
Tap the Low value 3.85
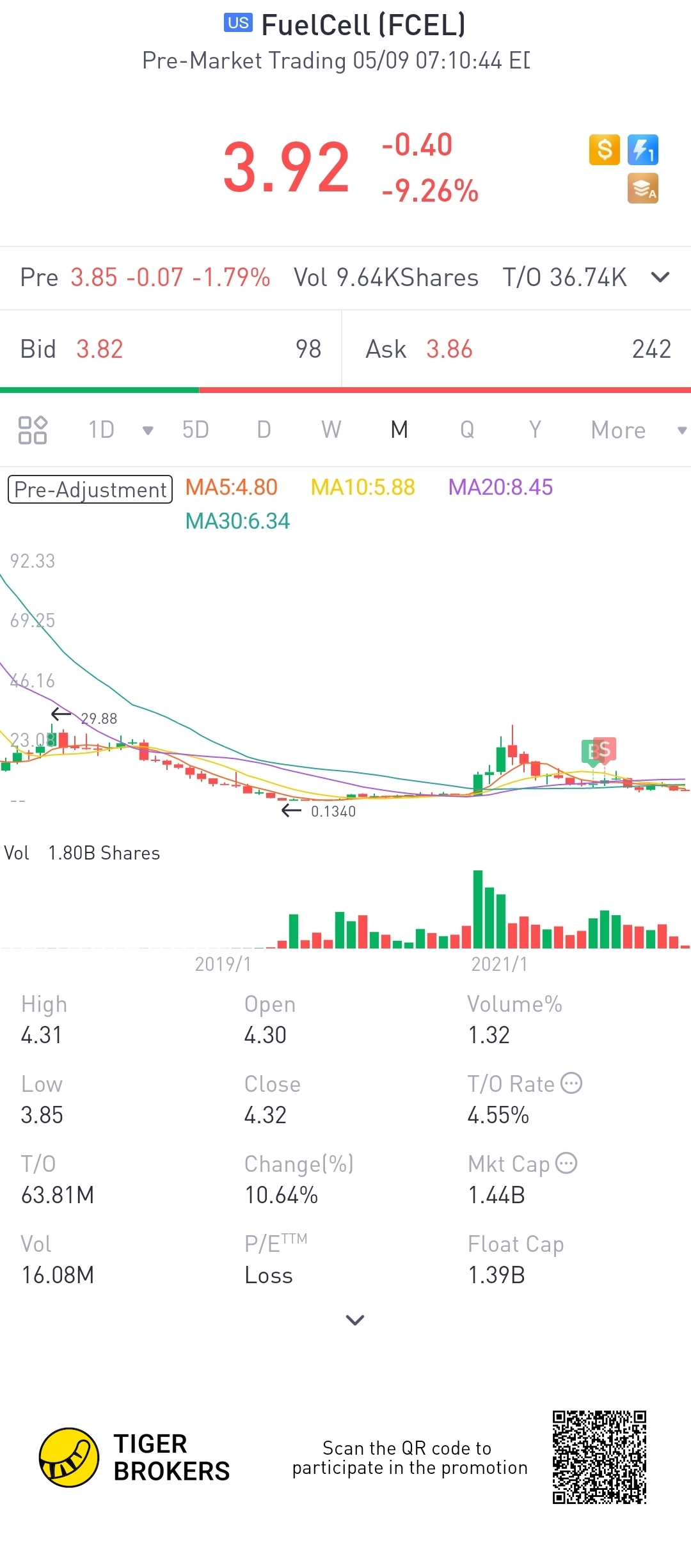(x=42, y=1115)
